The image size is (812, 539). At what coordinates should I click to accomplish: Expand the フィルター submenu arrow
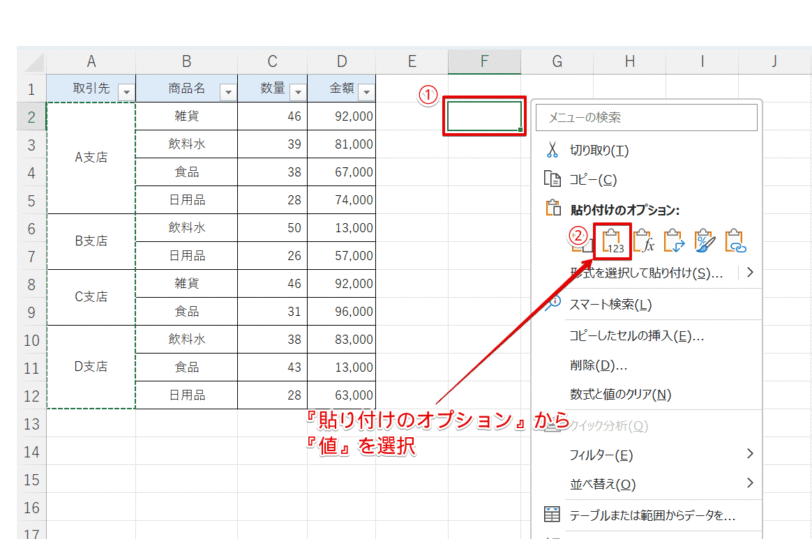[x=750, y=454]
